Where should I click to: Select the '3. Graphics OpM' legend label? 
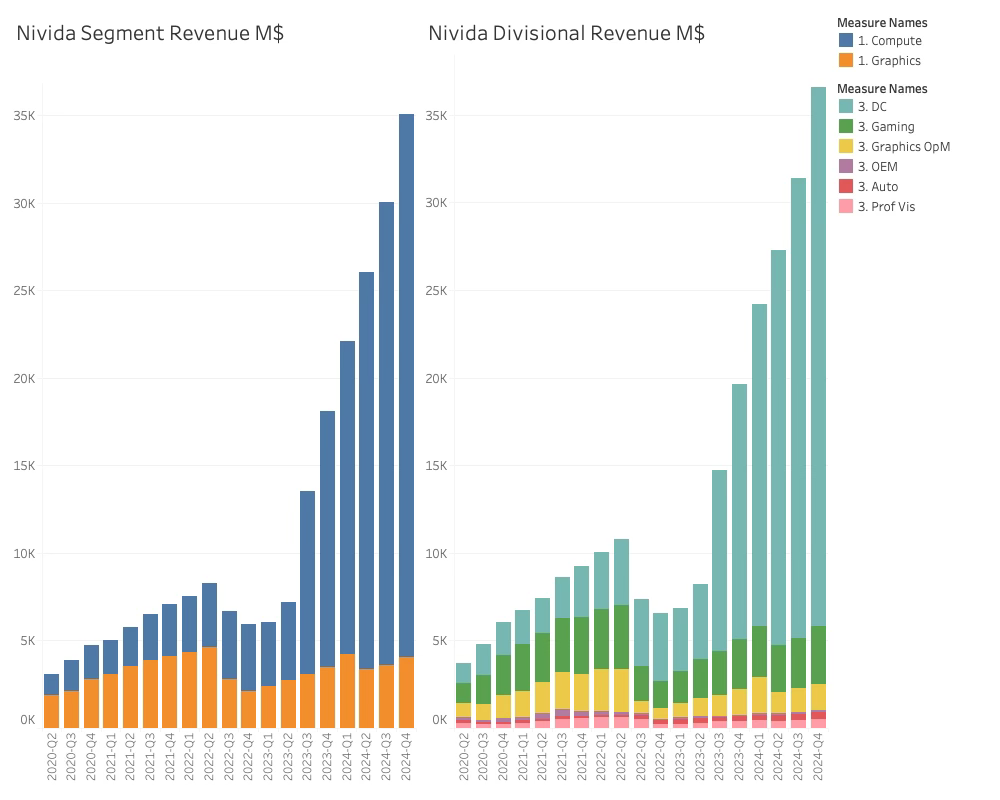point(904,147)
